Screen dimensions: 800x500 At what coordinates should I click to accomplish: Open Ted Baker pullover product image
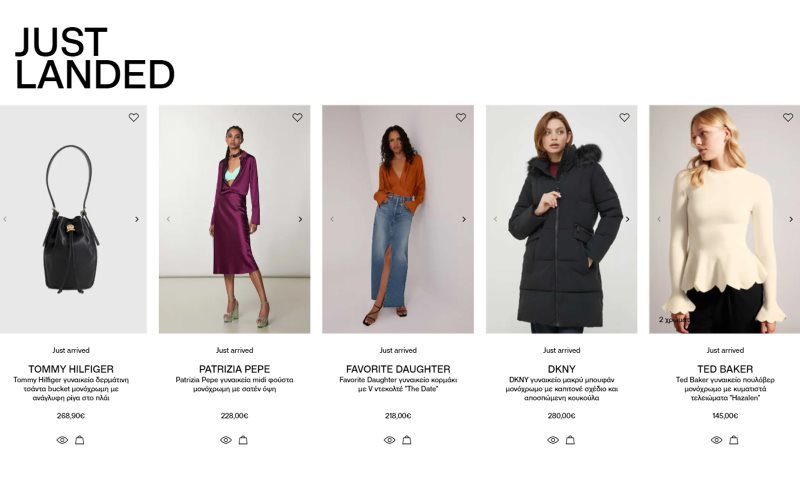[724, 219]
